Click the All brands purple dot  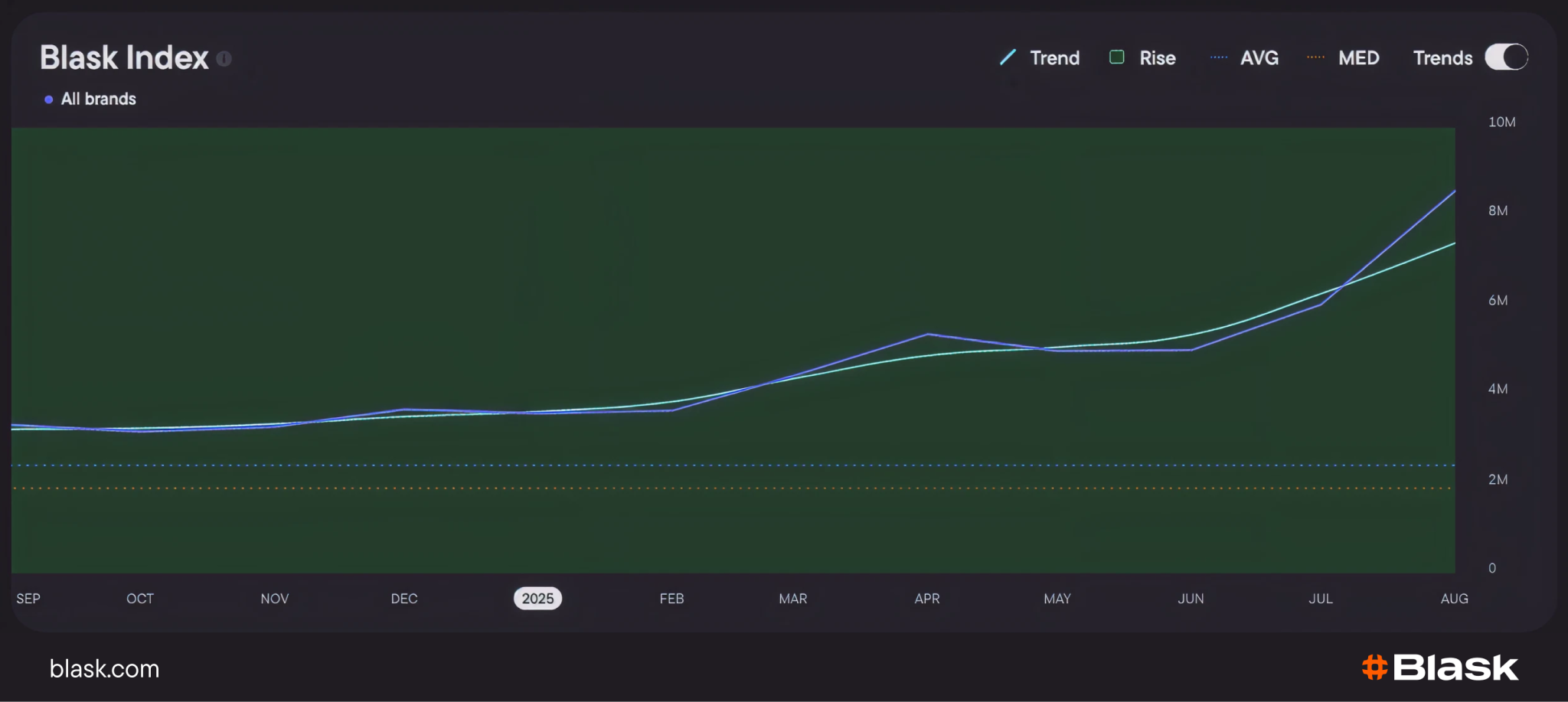[49, 100]
